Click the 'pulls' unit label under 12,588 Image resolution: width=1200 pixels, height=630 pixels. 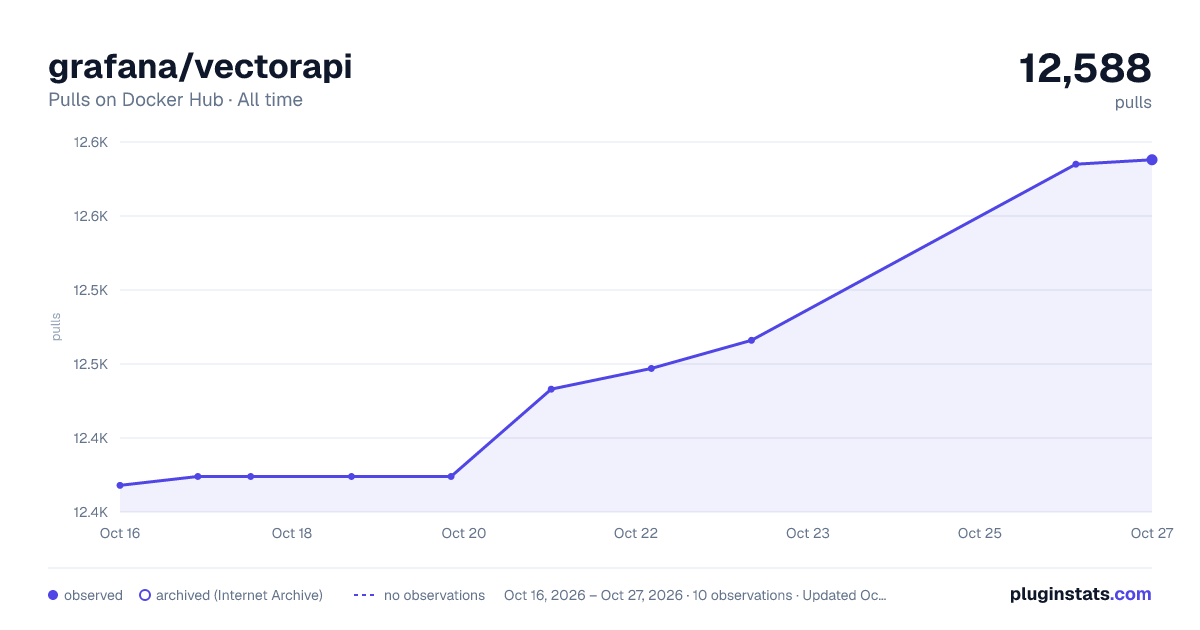tap(1133, 102)
